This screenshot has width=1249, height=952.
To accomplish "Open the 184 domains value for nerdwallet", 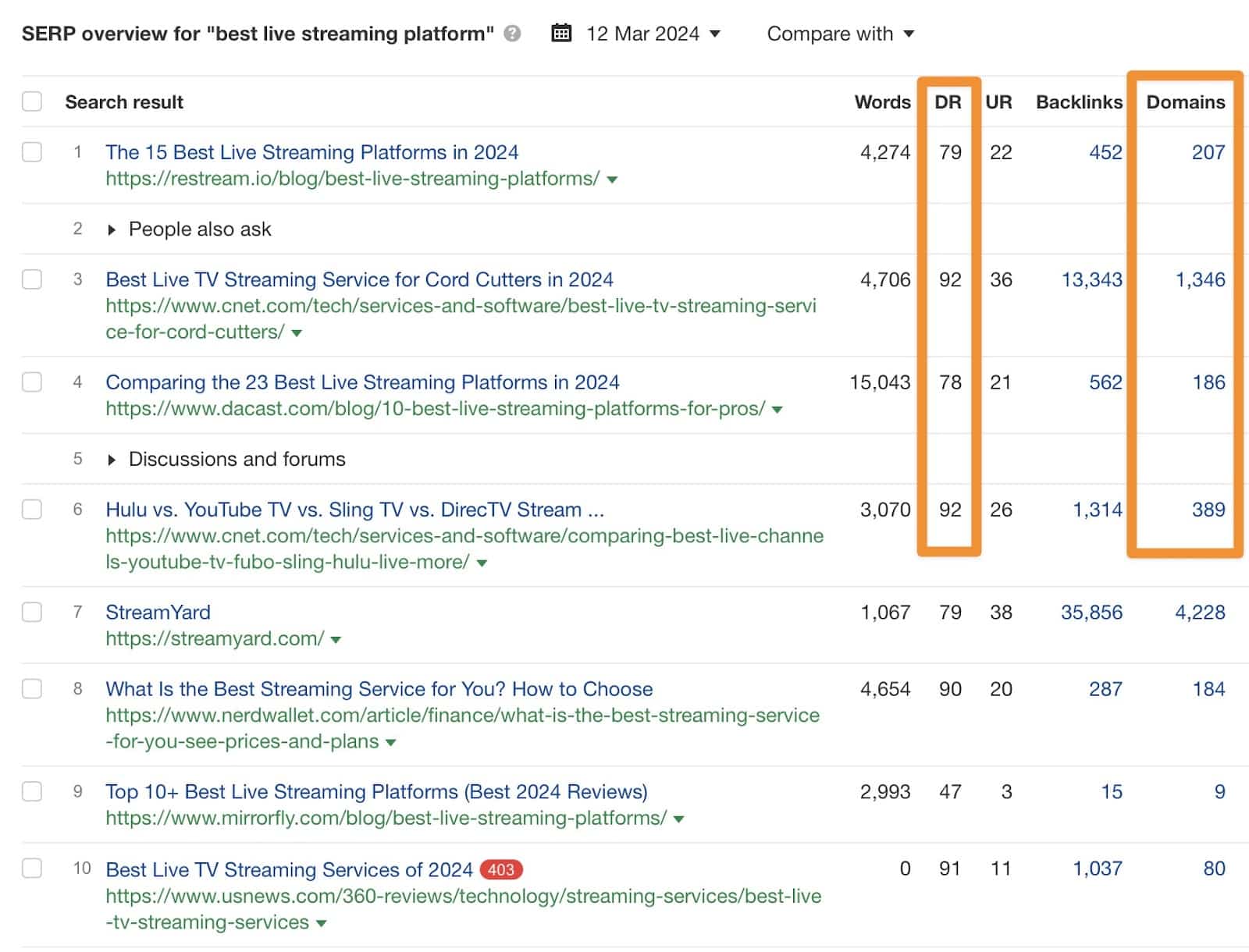I will (1208, 689).
